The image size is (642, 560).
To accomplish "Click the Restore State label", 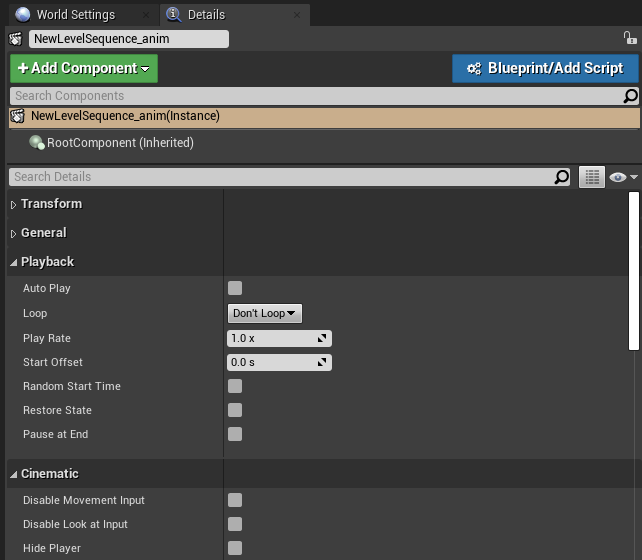I will tap(57, 410).
